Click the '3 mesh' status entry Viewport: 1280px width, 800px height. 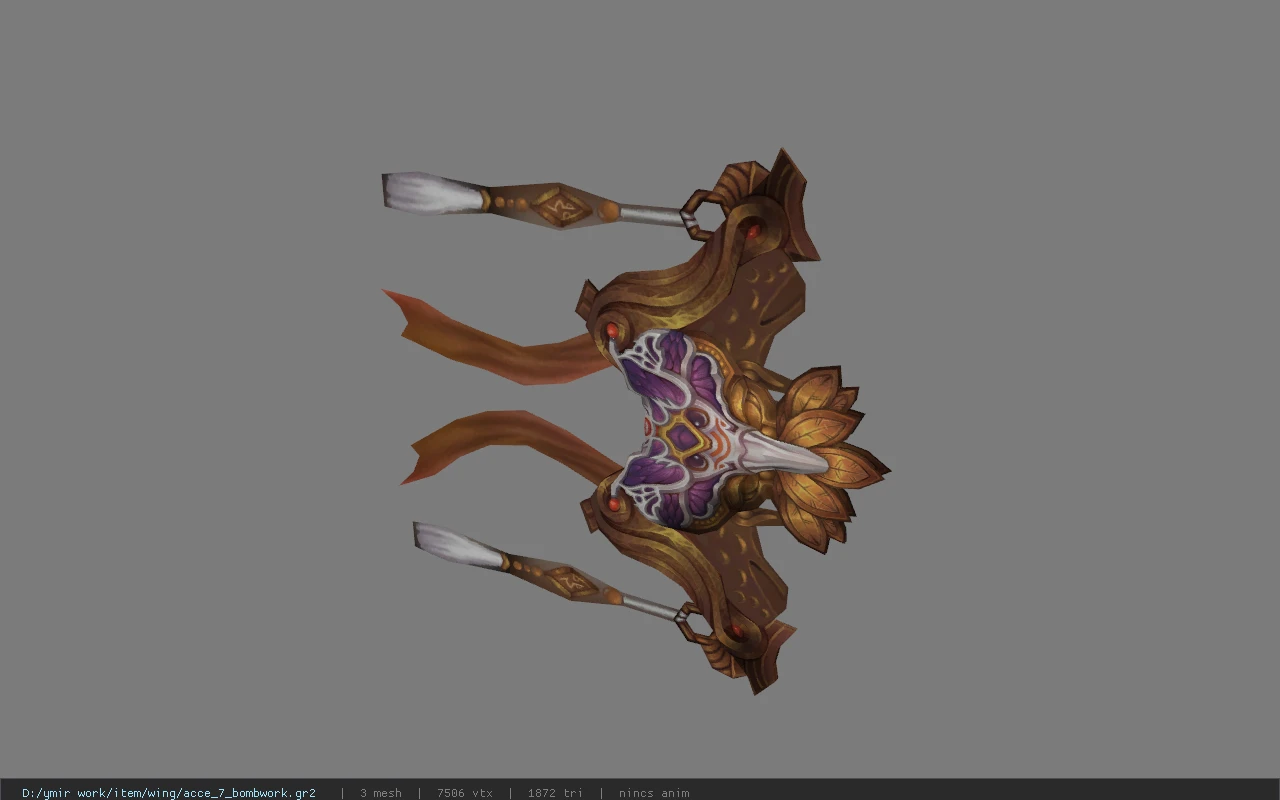pos(381,793)
